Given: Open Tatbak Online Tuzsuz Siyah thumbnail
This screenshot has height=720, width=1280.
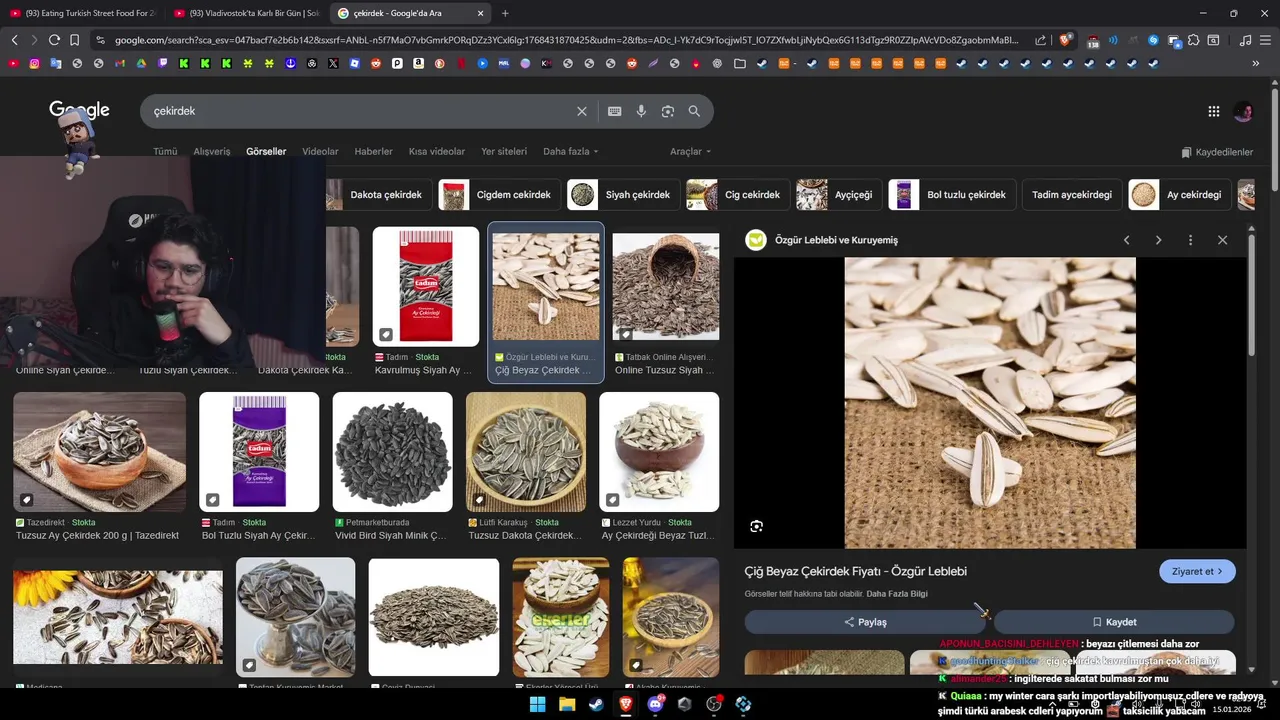Looking at the screenshot, I should 666,287.
